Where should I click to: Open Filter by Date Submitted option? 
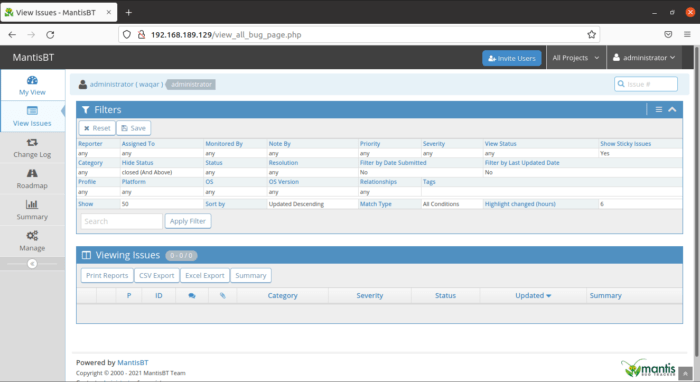click(x=393, y=163)
